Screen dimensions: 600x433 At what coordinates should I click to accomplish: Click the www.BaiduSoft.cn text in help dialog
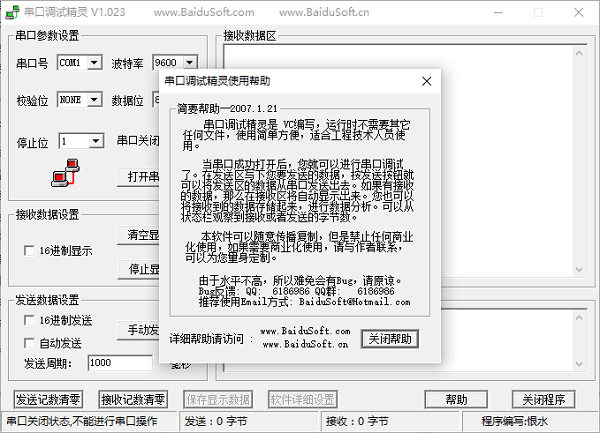click(305, 344)
